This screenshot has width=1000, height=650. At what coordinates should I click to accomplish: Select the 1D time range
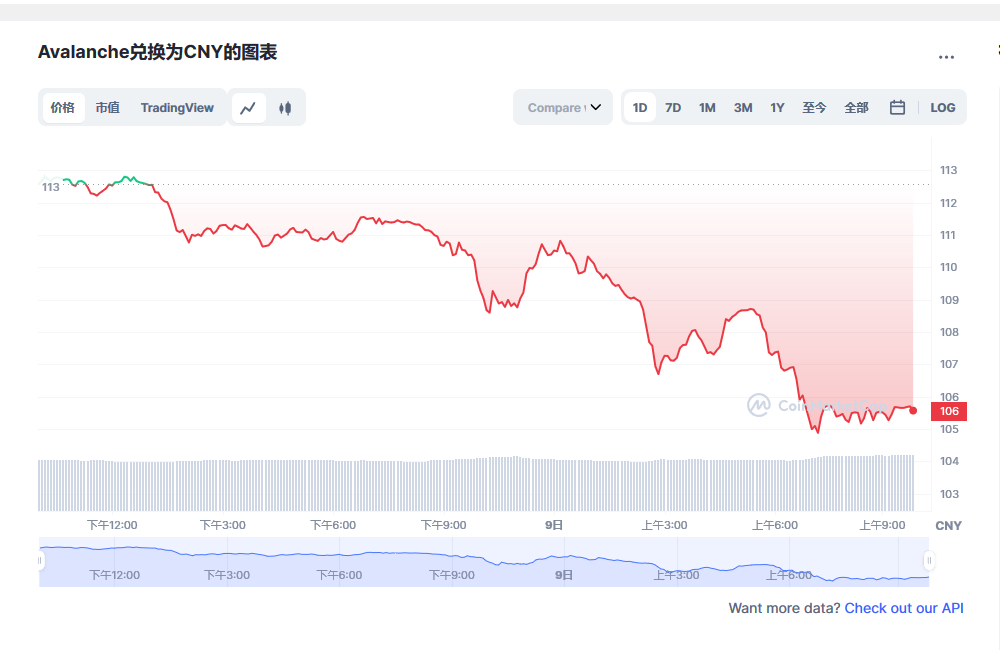[x=639, y=107]
